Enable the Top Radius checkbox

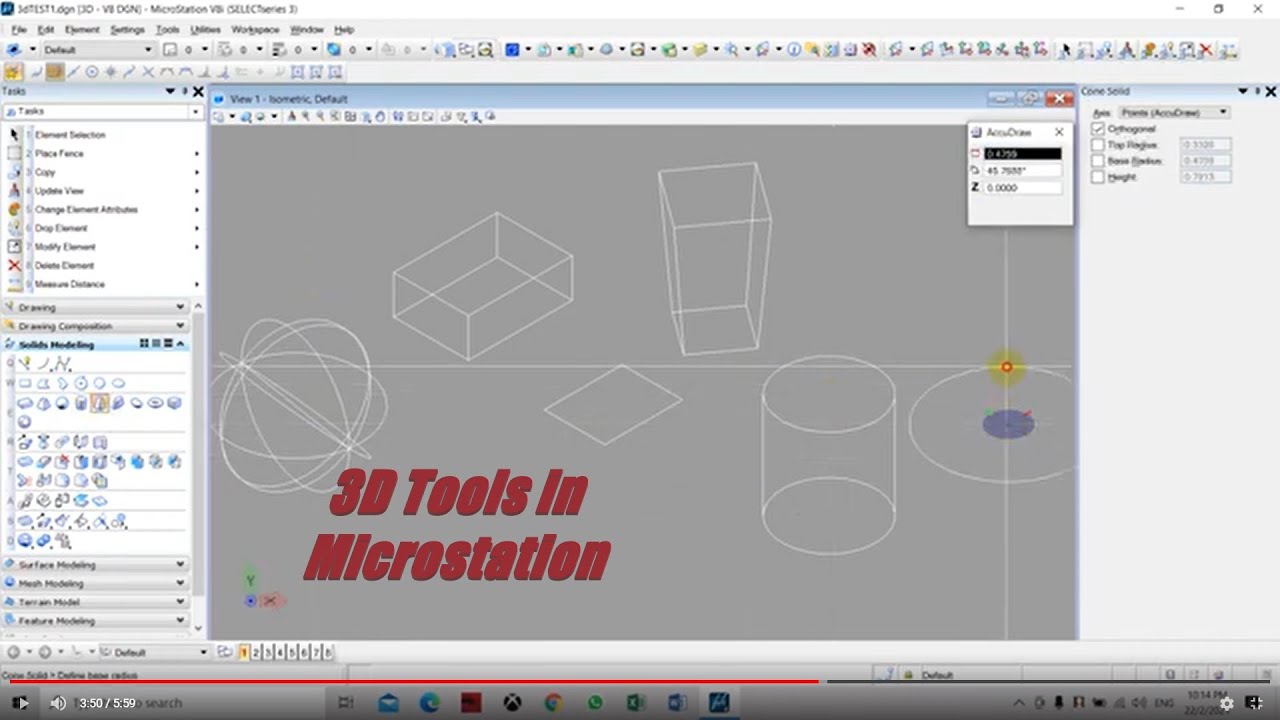(x=1098, y=145)
